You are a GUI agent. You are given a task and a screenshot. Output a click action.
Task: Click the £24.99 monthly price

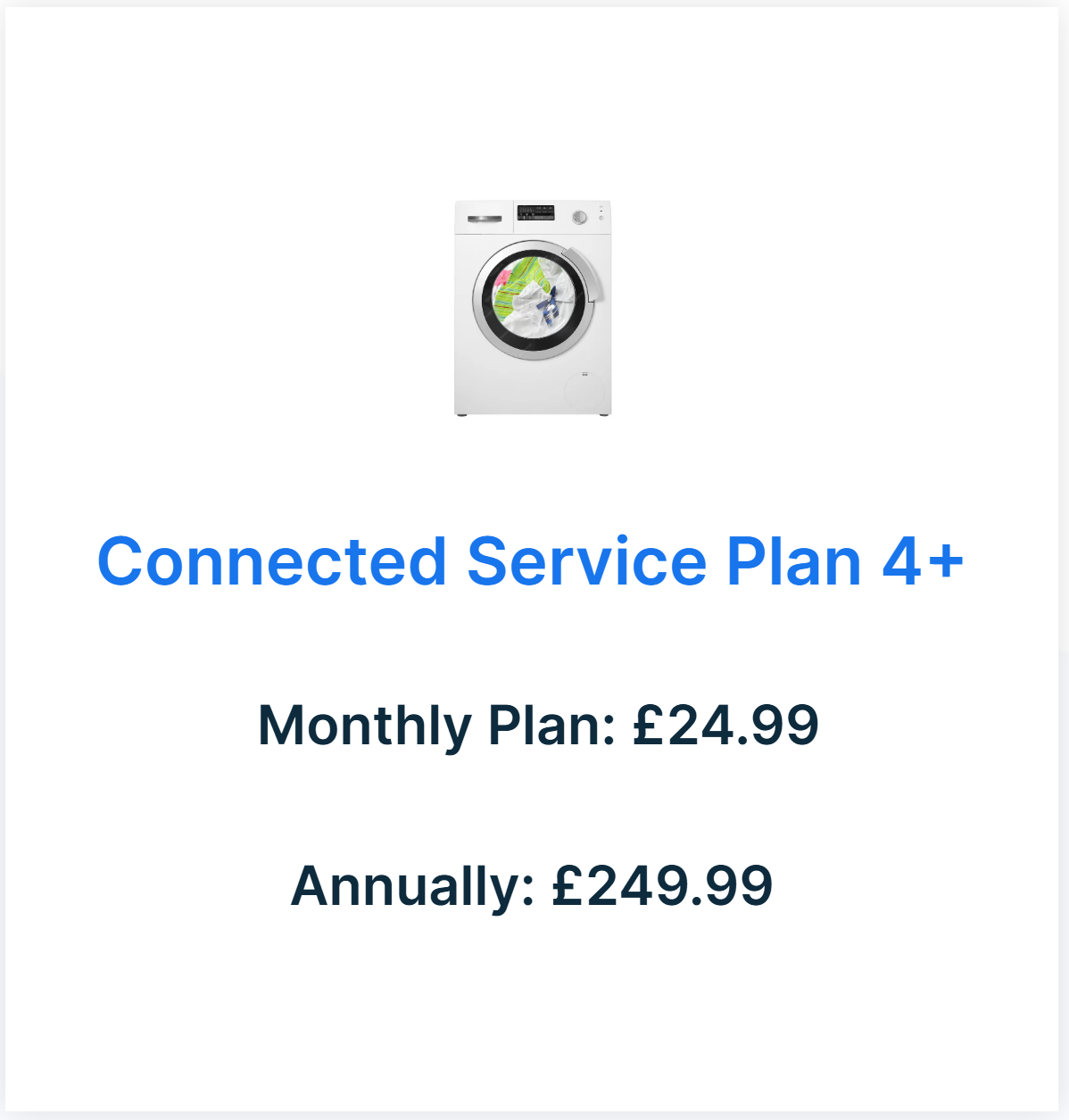click(725, 725)
